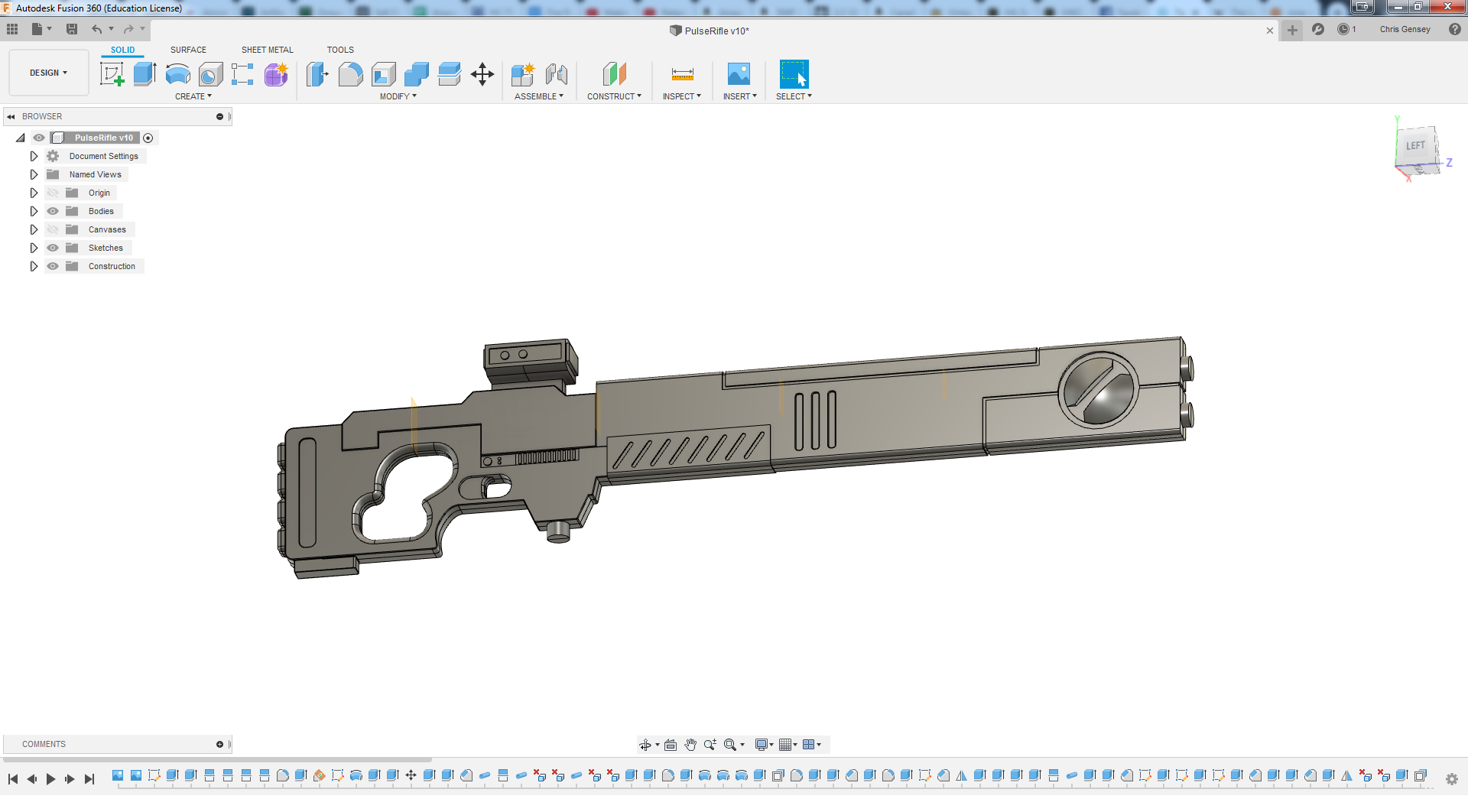
Task: Click the Chris Gensey account name
Action: pos(1405,29)
